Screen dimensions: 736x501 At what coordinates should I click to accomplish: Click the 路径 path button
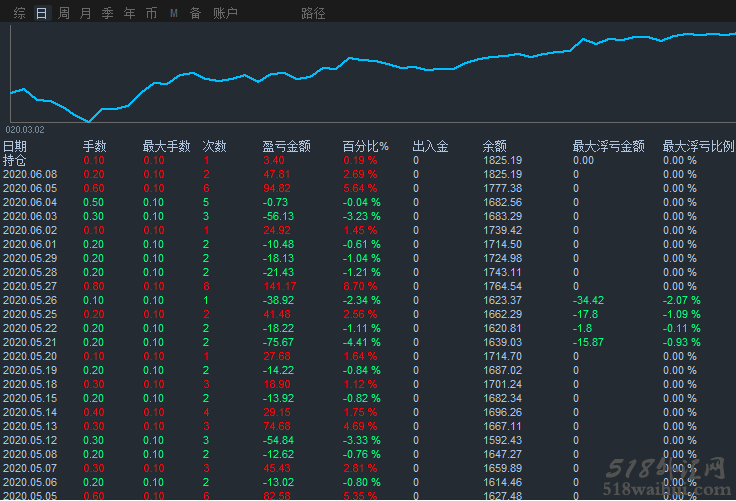313,13
